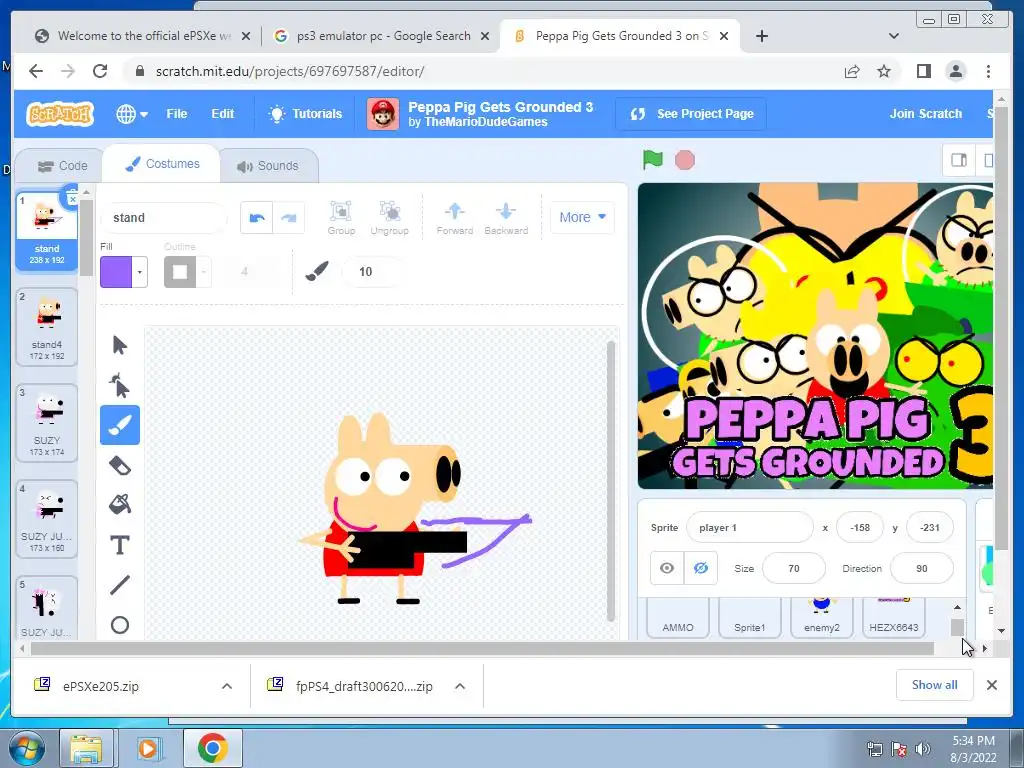This screenshot has width=1024, height=768.
Task: Switch to the Code tab
Action: click(62, 166)
